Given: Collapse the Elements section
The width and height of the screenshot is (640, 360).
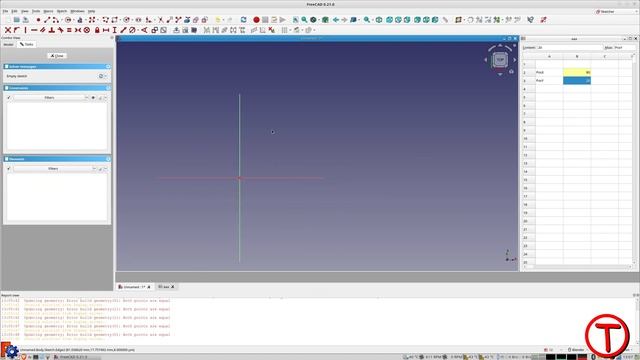Looking at the screenshot, I should 108,159.
